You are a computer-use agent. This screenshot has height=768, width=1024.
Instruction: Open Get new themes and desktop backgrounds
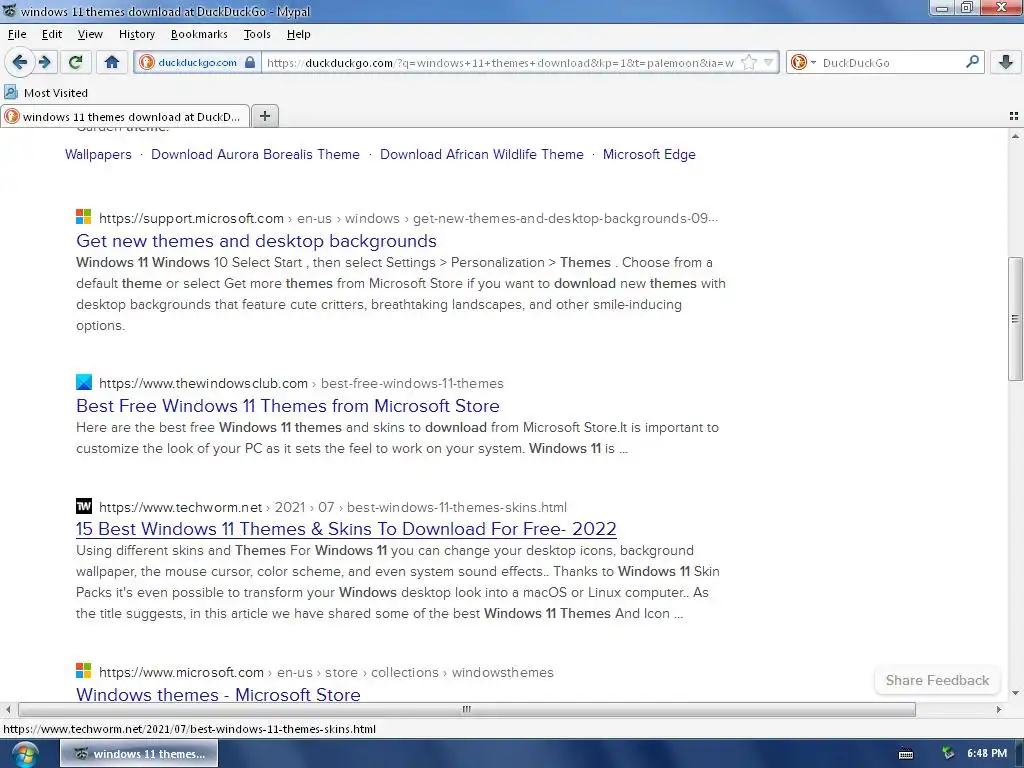coord(256,240)
